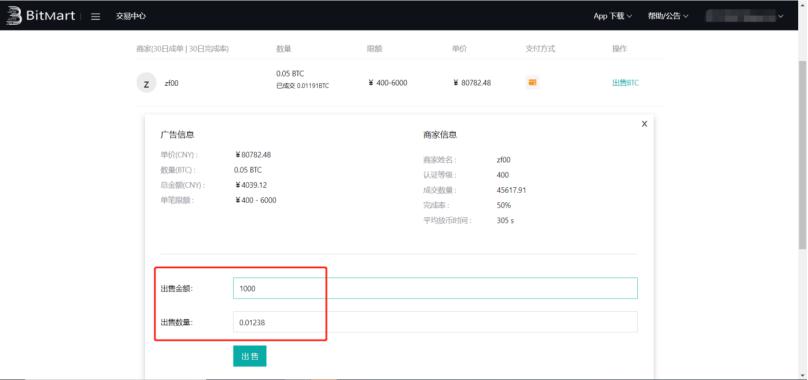Click the 商家信息 heading

[x=440, y=135]
